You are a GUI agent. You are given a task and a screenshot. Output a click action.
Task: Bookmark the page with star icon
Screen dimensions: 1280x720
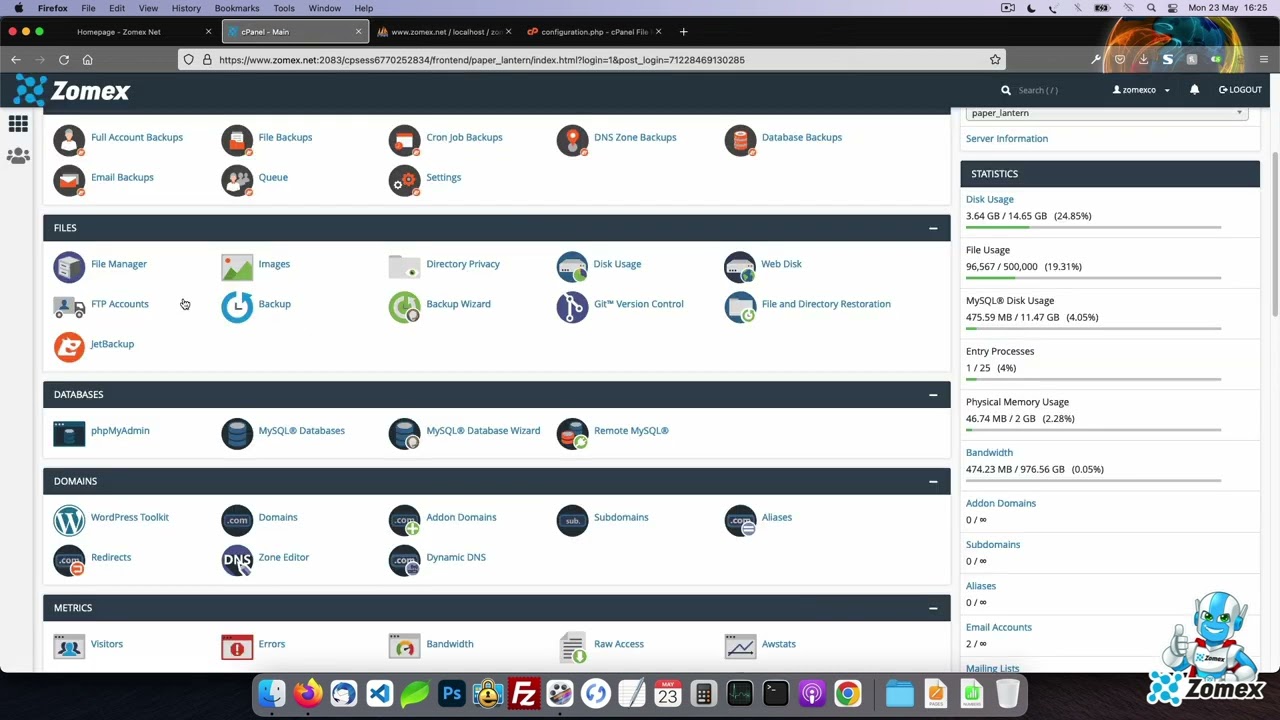tap(995, 60)
